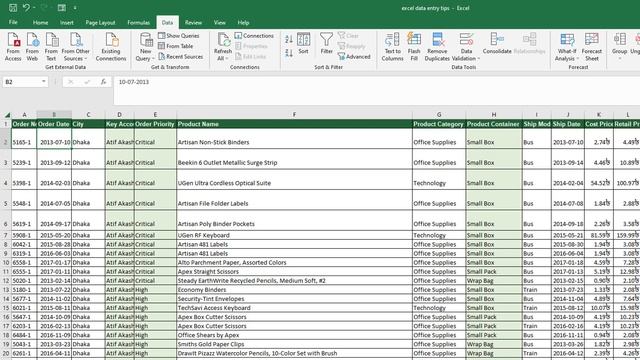The image size is (640, 360).
Task: Open Text to Columns wizard
Action: [392, 47]
